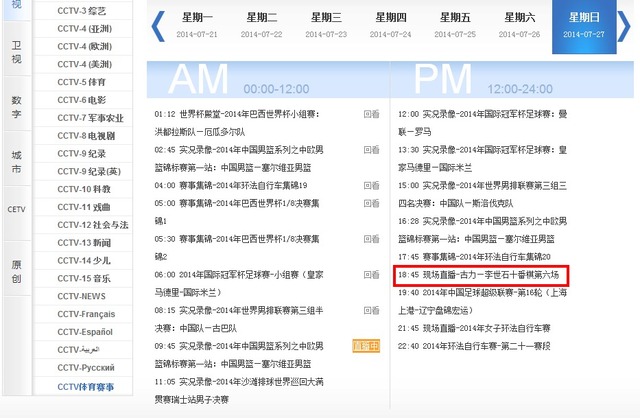640x418 pixels.
Task: Open the 06:00 国际冠军杯足球赛 listing
Action: point(239,284)
